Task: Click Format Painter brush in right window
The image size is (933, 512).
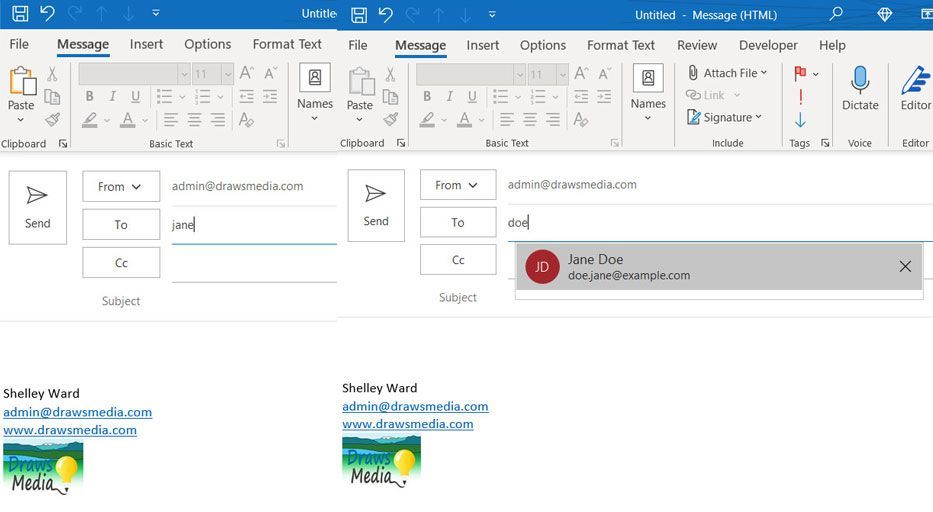Action: tap(391, 120)
